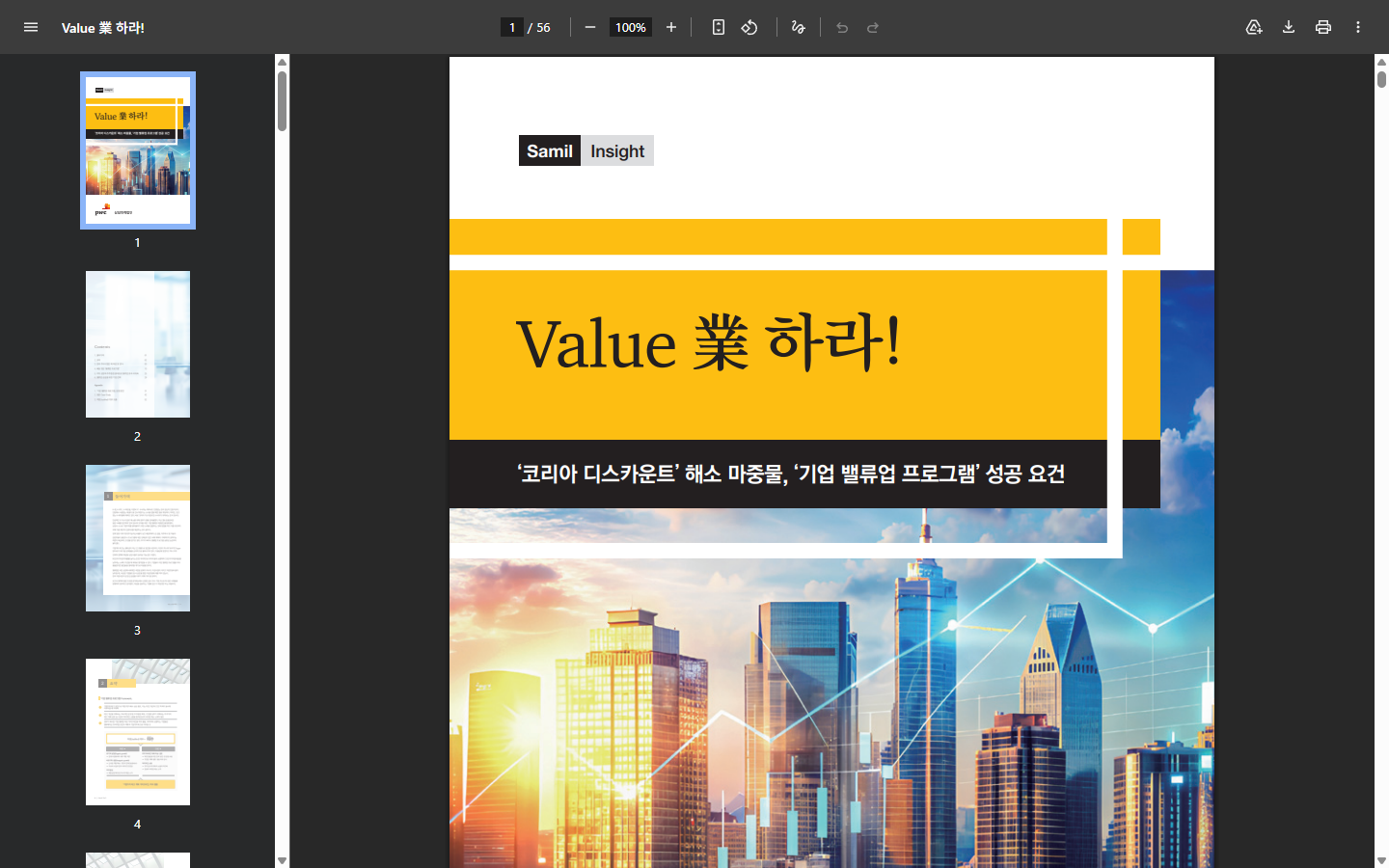Click the 'Samil' label on the page
1389x868 pixels.
click(550, 150)
